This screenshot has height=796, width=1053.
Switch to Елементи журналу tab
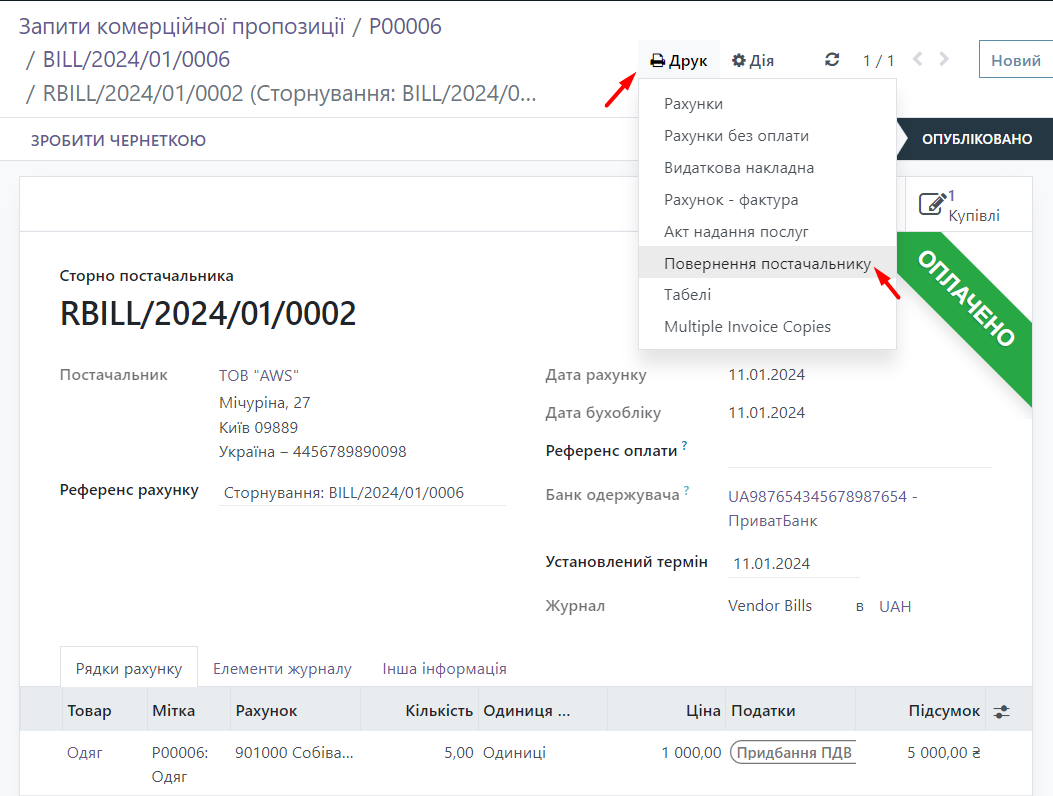[x=282, y=668]
